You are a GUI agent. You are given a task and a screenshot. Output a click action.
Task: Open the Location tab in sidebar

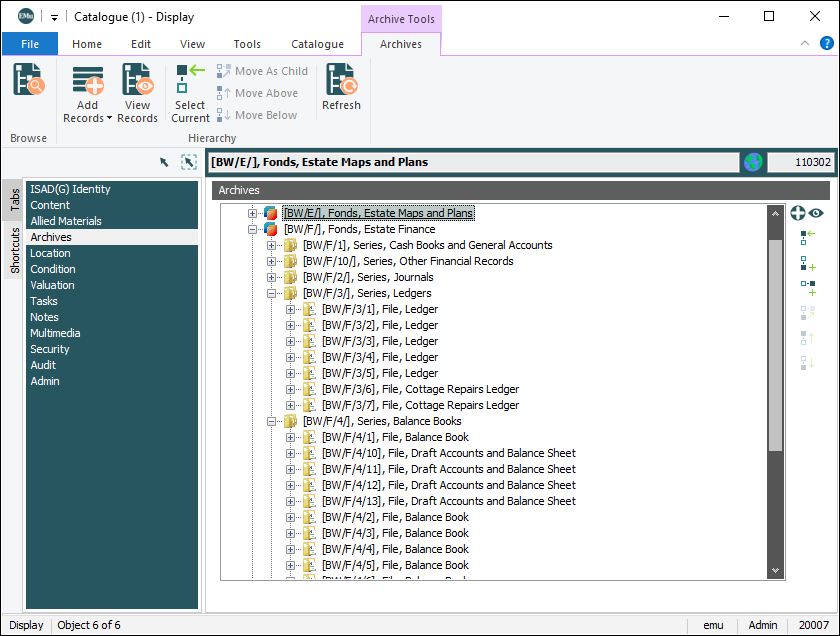50,253
